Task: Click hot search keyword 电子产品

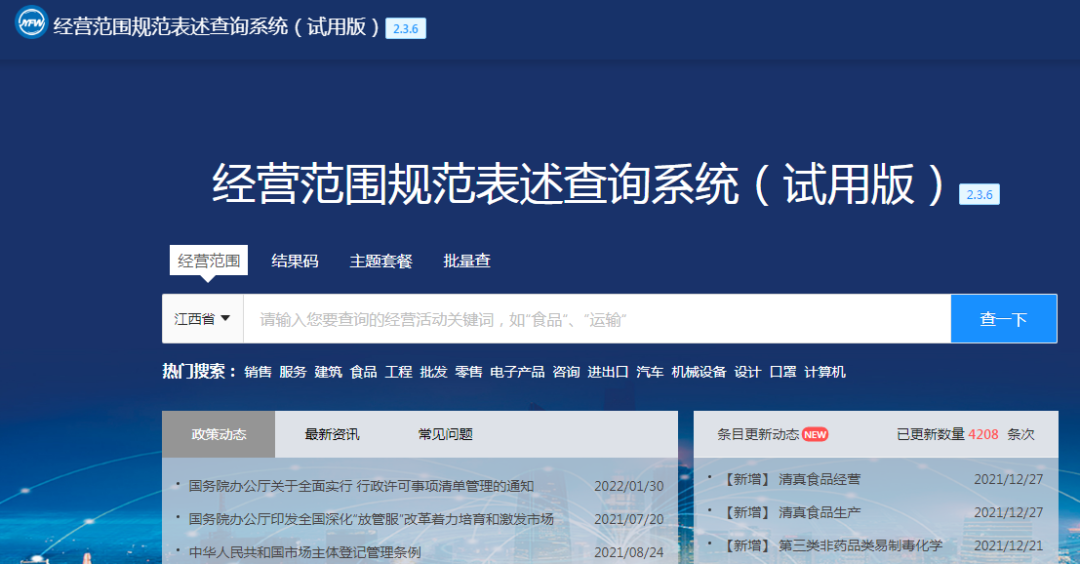Action: (x=517, y=372)
